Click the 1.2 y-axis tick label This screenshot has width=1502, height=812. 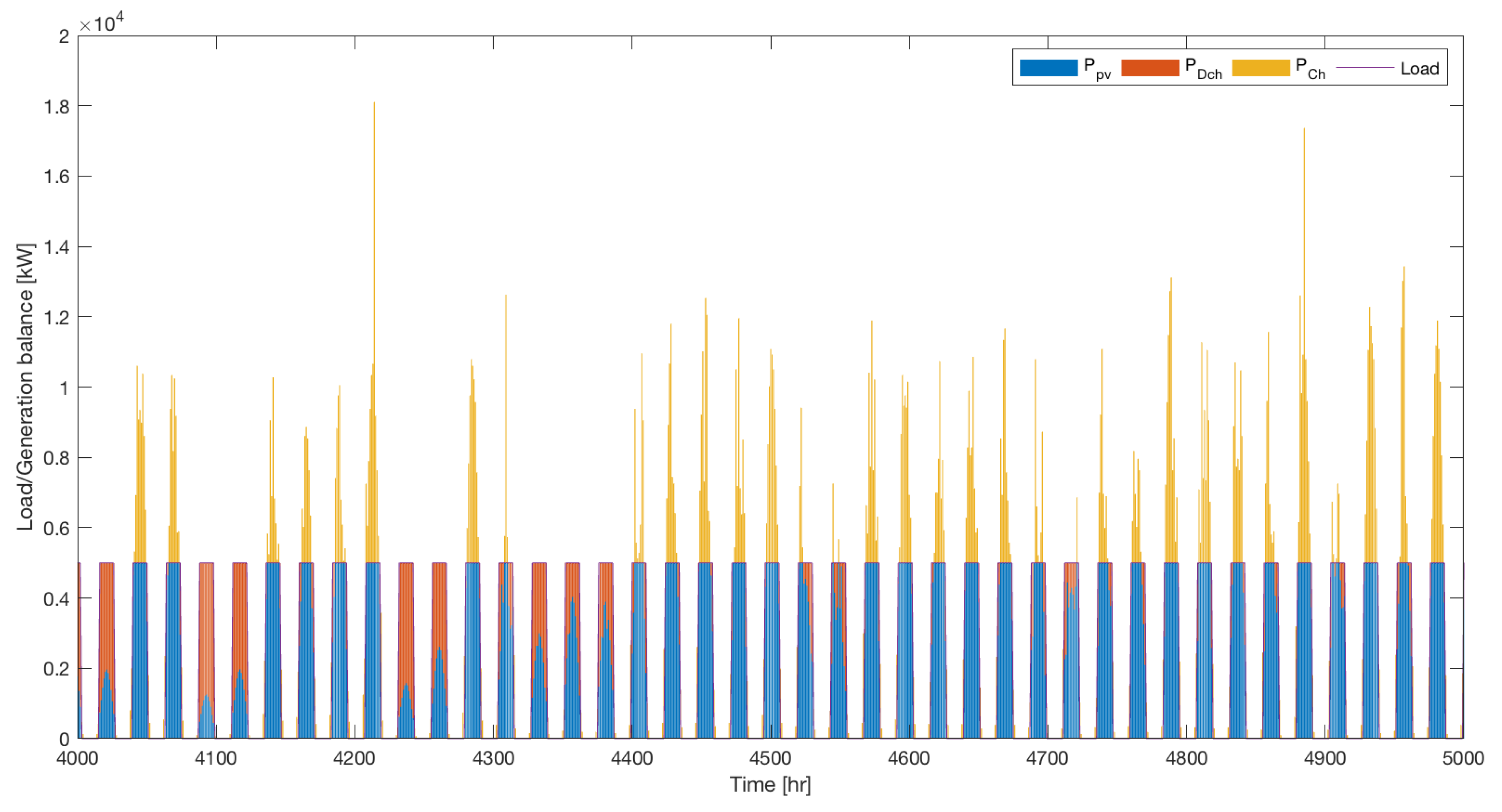click(x=56, y=318)
